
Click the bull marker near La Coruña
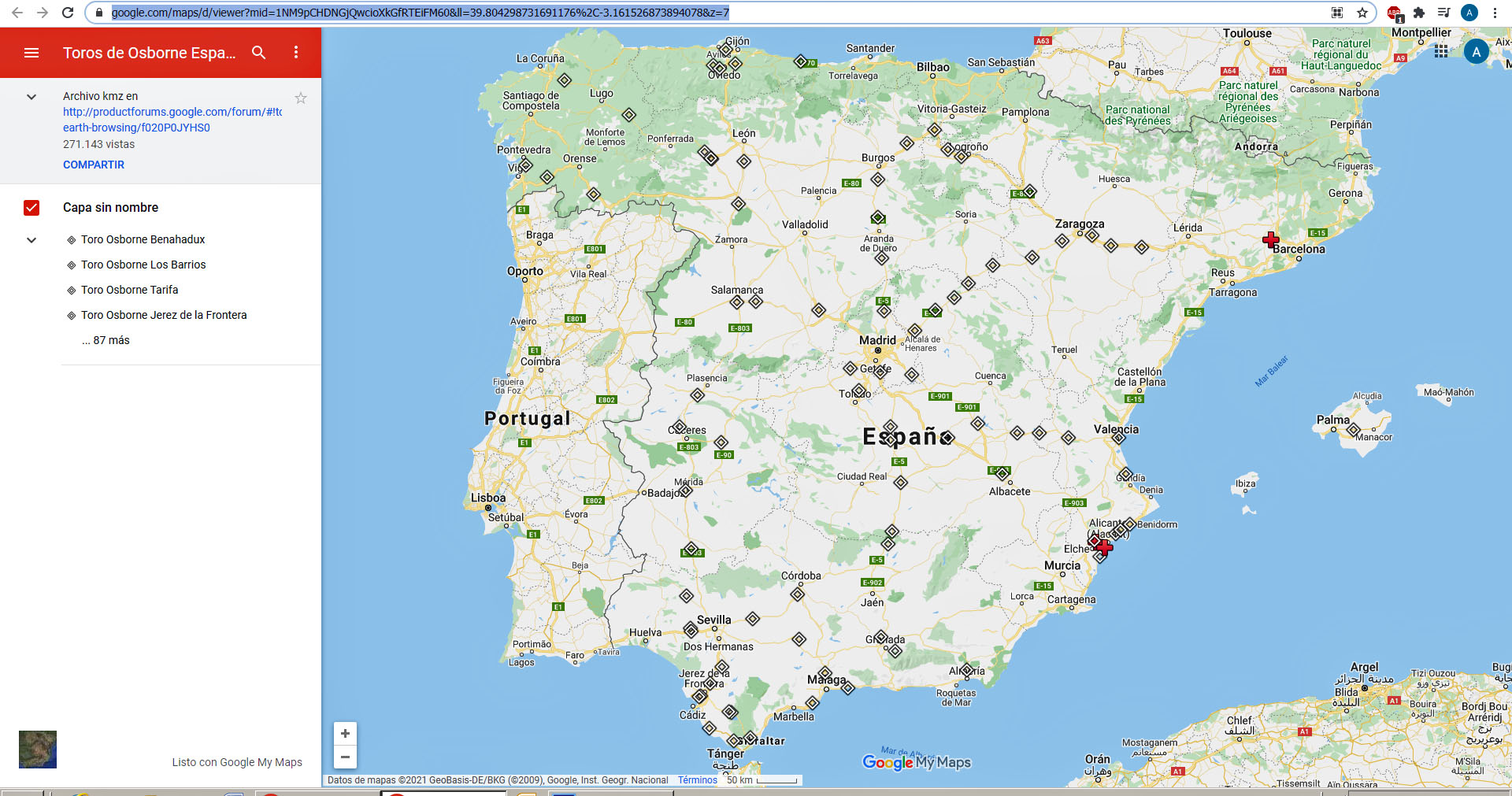coord(565,80)
